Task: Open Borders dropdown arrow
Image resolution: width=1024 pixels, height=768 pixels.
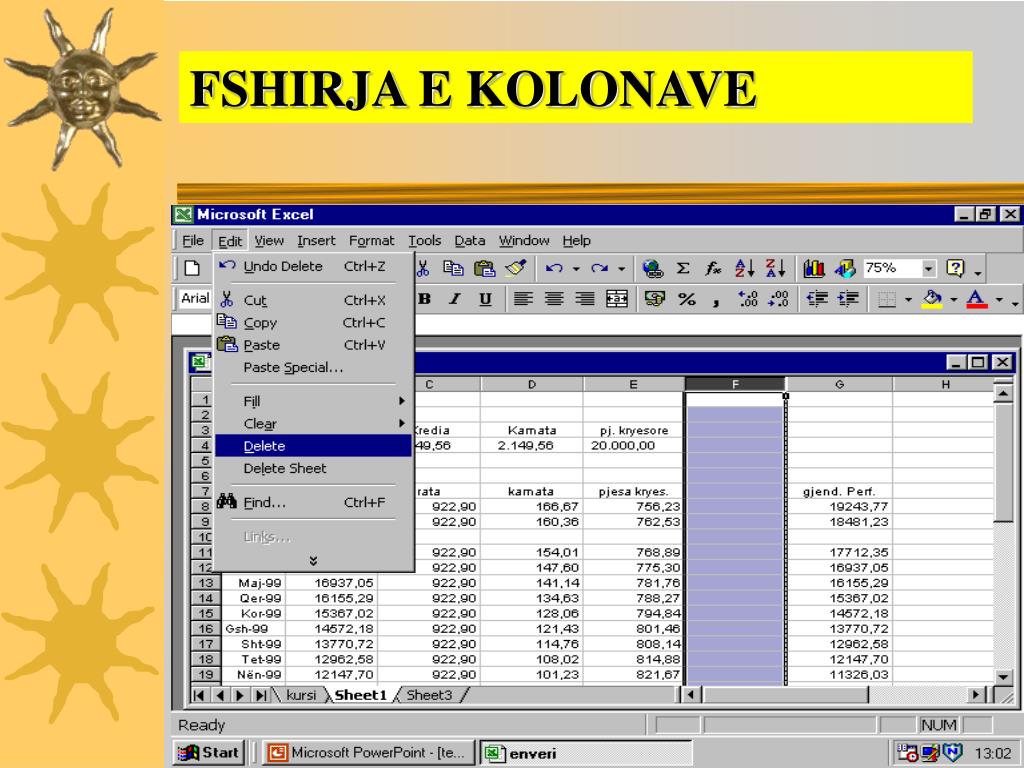Action: point(908,300)
